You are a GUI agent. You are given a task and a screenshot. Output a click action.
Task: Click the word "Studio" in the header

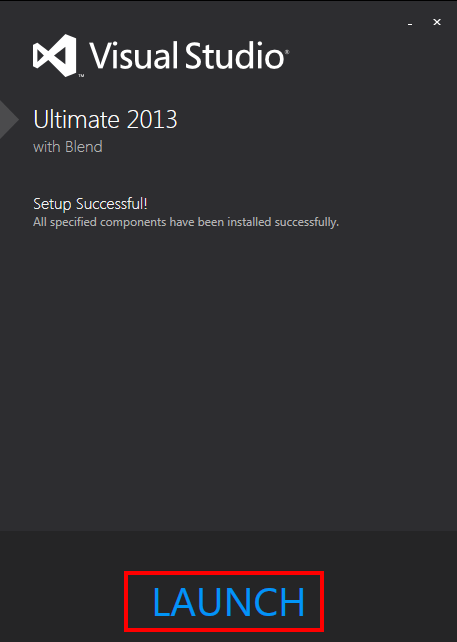[x=235, y=55]
